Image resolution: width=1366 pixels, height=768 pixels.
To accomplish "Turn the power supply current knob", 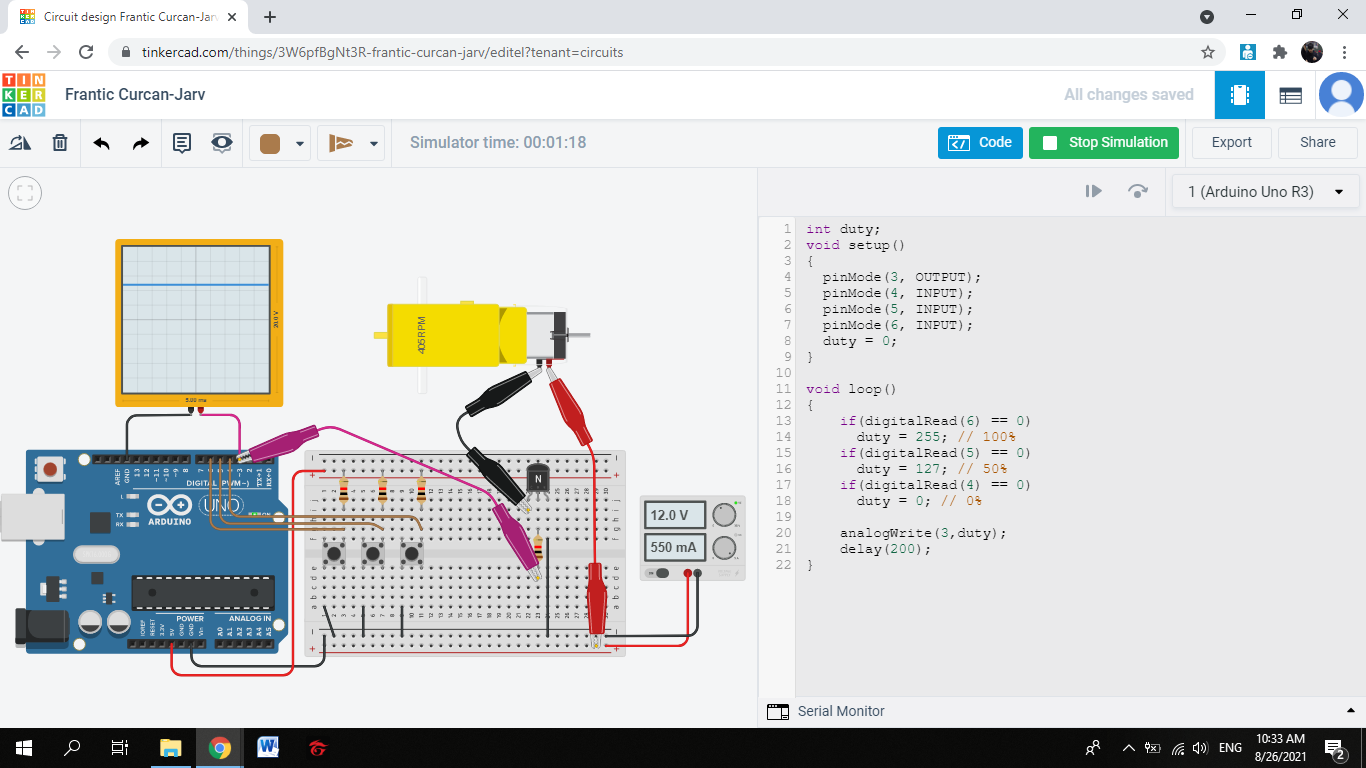I will [723, 547].
